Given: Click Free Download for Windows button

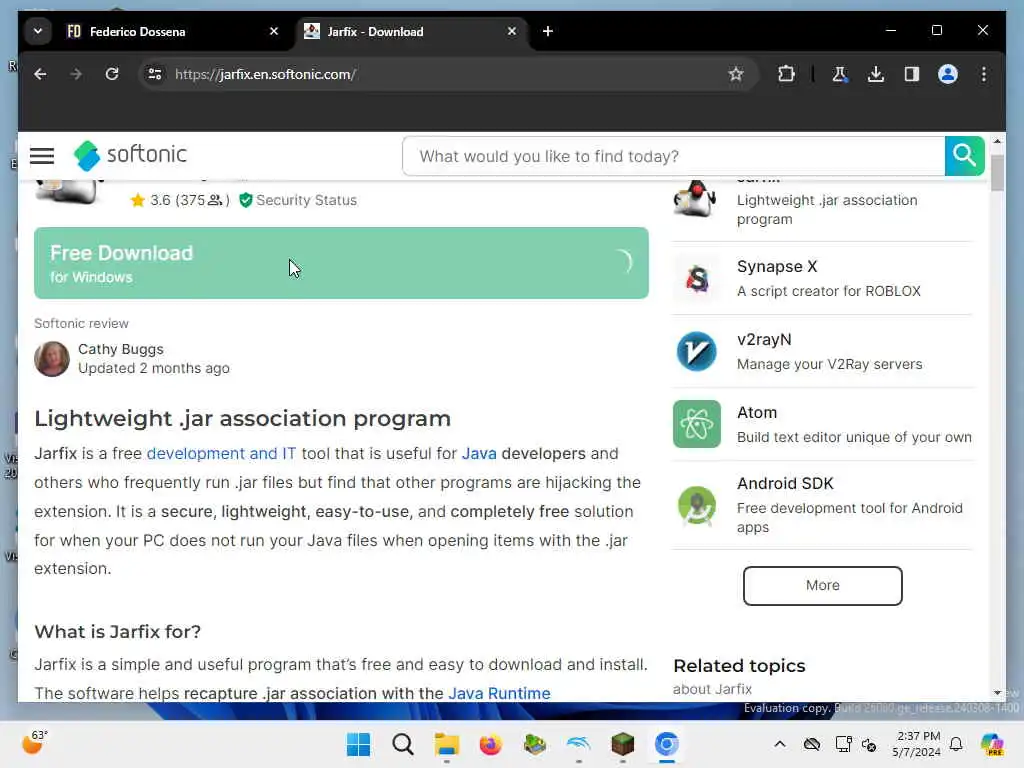Looking at the screenshot, I should [341, 263].
